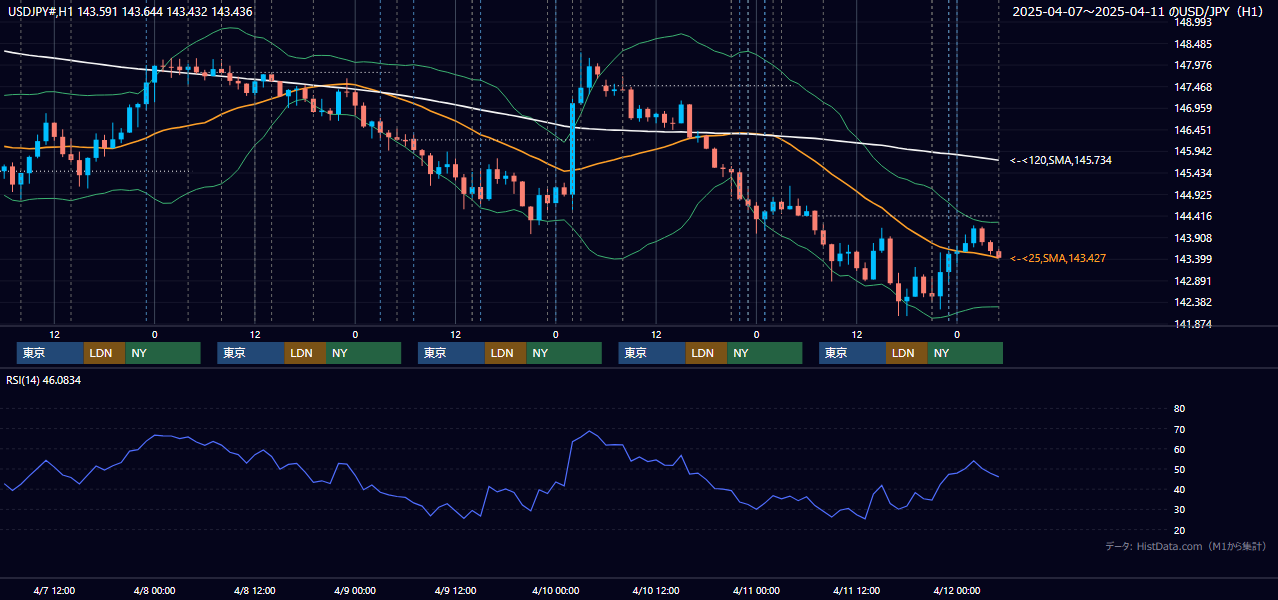Select the 4/8 12:00 time axis label
The image size is (1278, 600).
click(x=254, y=590)
